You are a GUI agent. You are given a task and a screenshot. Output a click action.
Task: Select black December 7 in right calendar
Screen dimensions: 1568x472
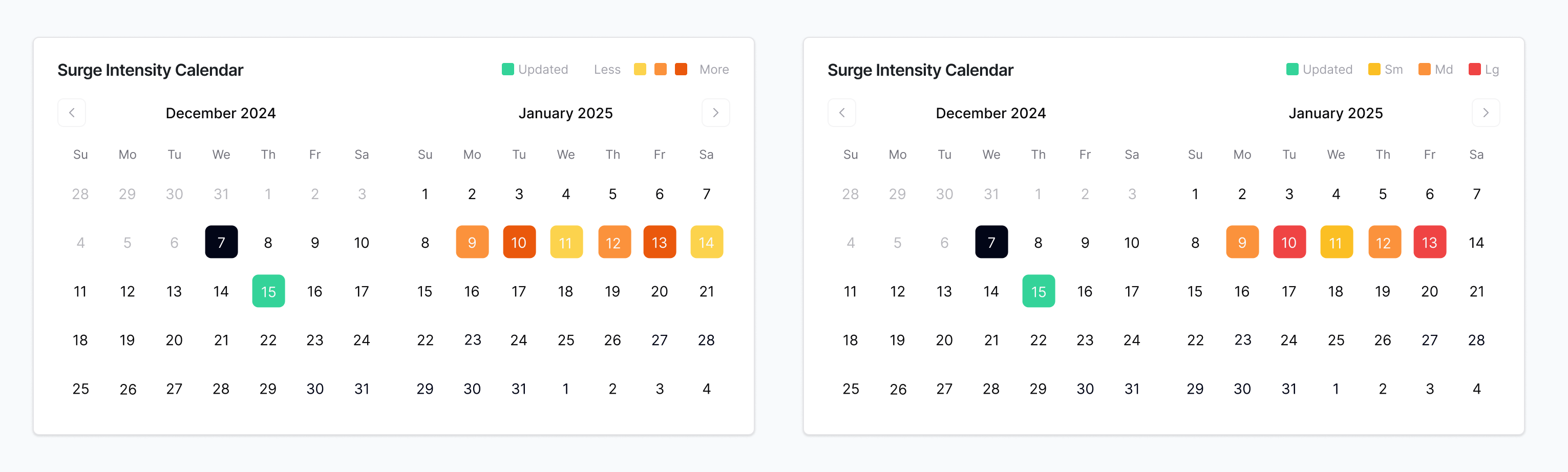[991, 242]
